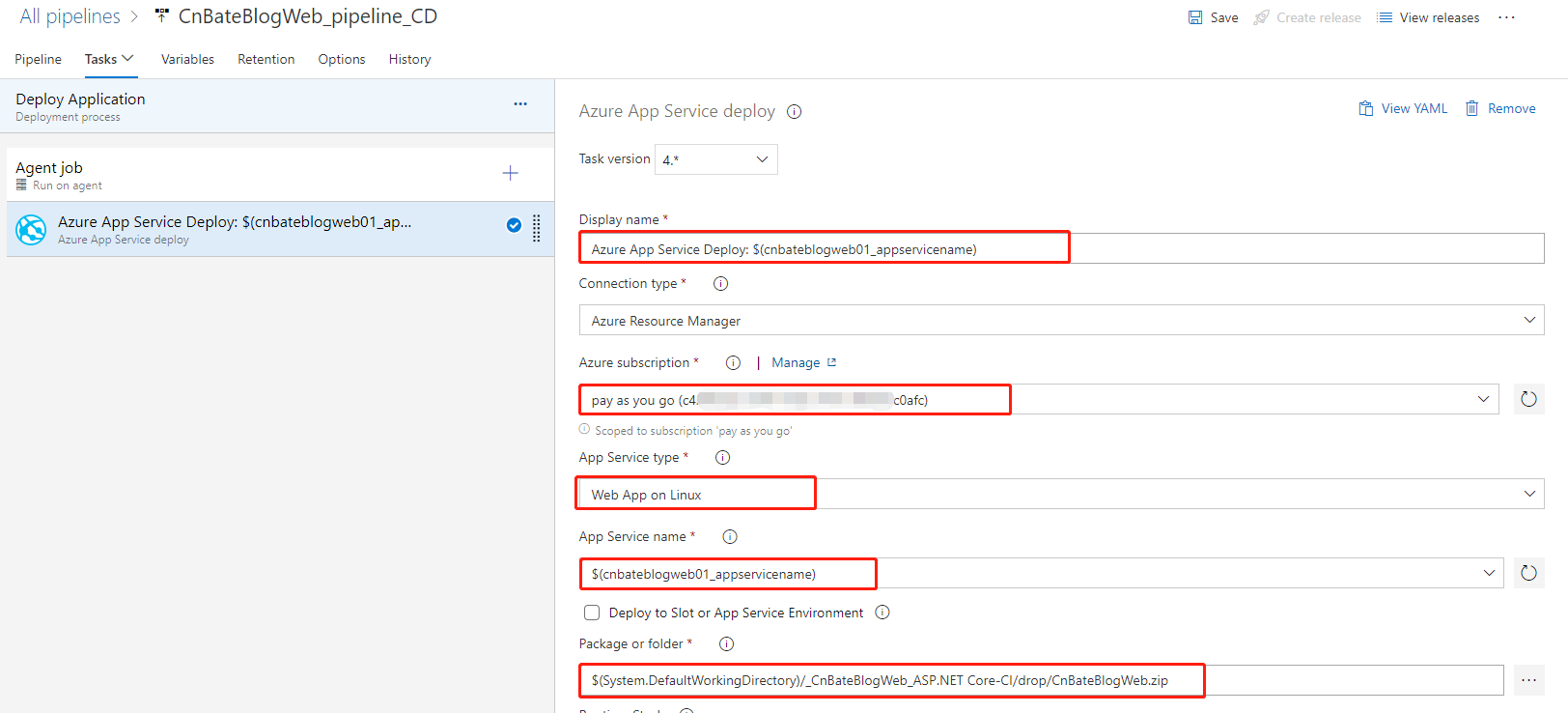Switch to the Options tab

coord(342,59)
